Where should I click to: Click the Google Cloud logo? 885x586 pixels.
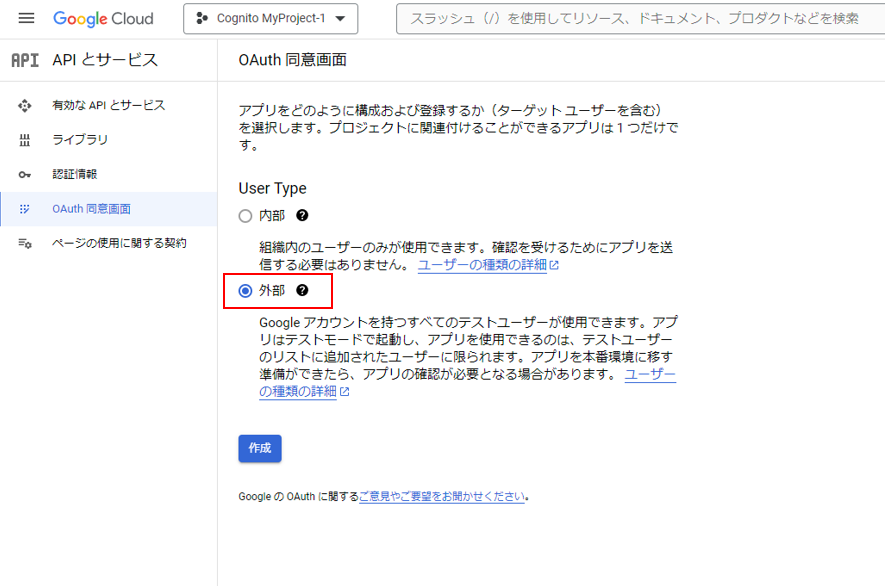click(x=103, y=19)
